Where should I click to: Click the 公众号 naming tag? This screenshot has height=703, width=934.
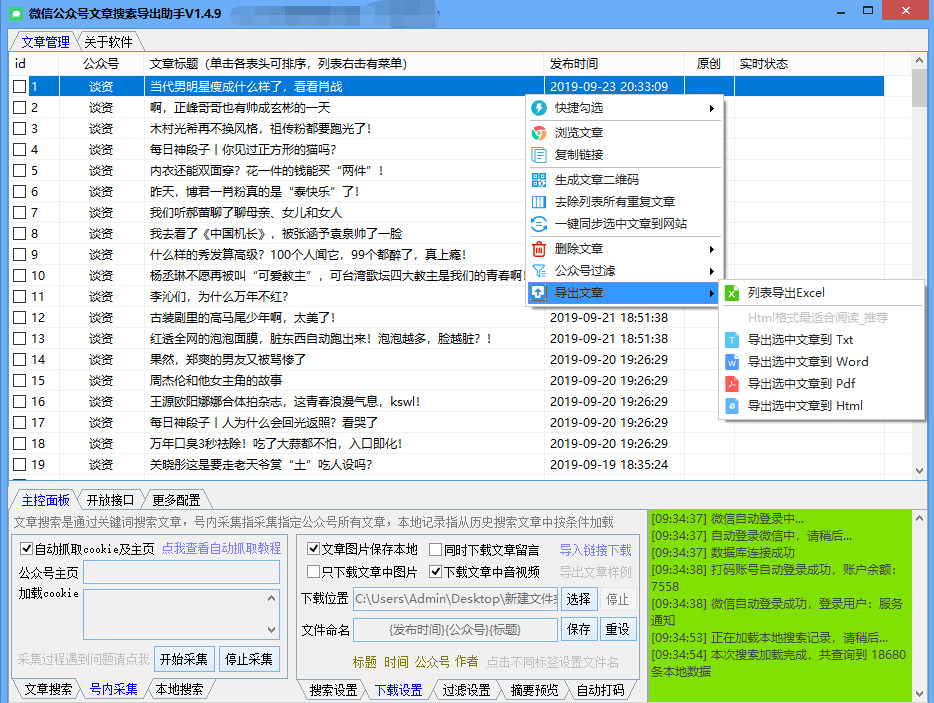[x=432, y=662]
